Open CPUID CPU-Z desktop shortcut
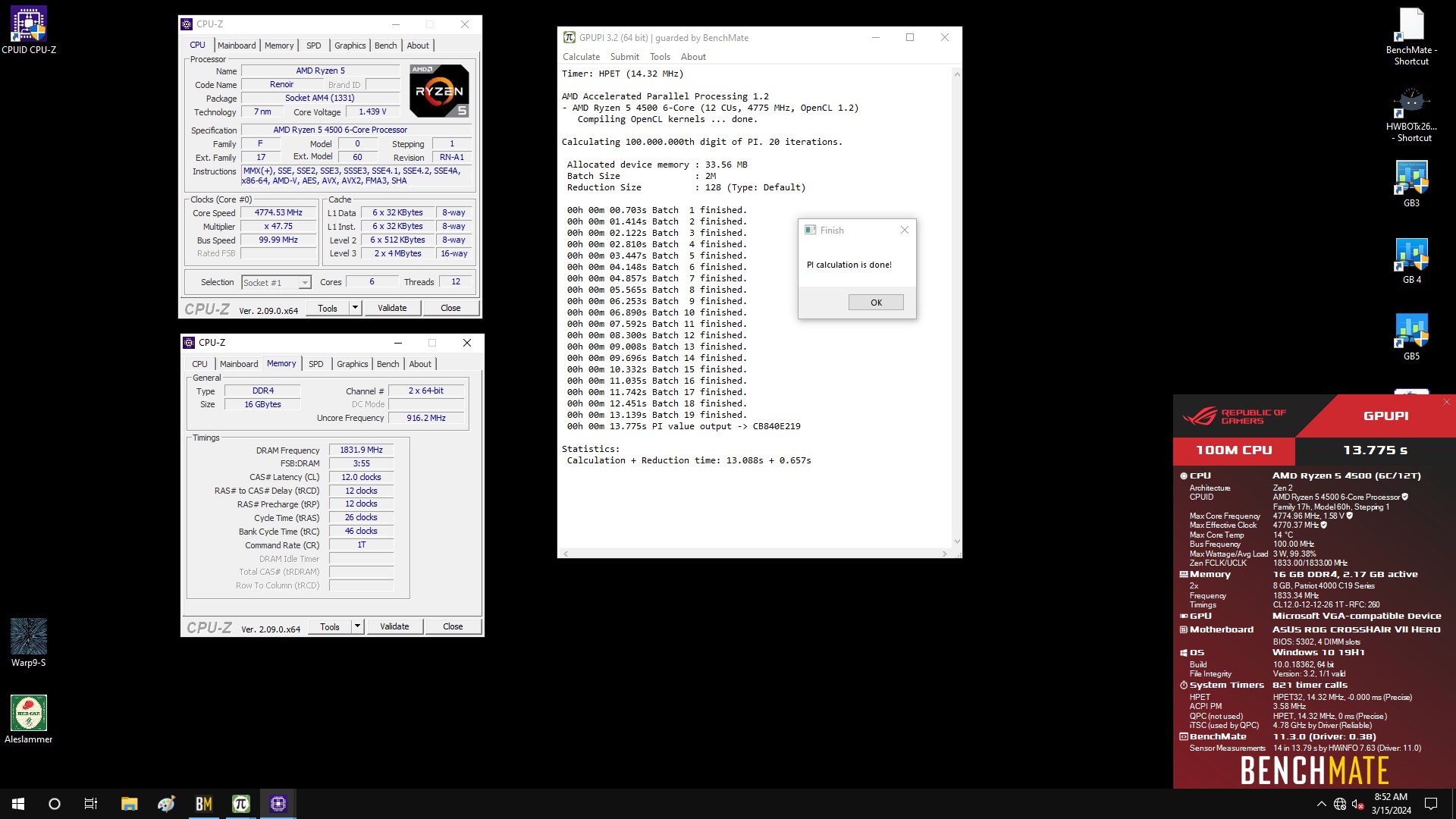Screen dimensions: 1456x819 click(29, 30)
